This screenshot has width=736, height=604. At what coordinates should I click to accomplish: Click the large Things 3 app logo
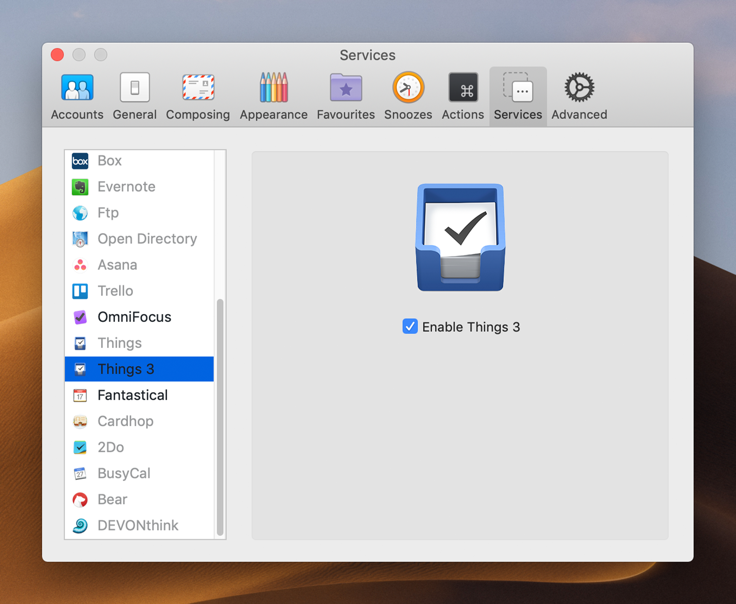[460, 237]
